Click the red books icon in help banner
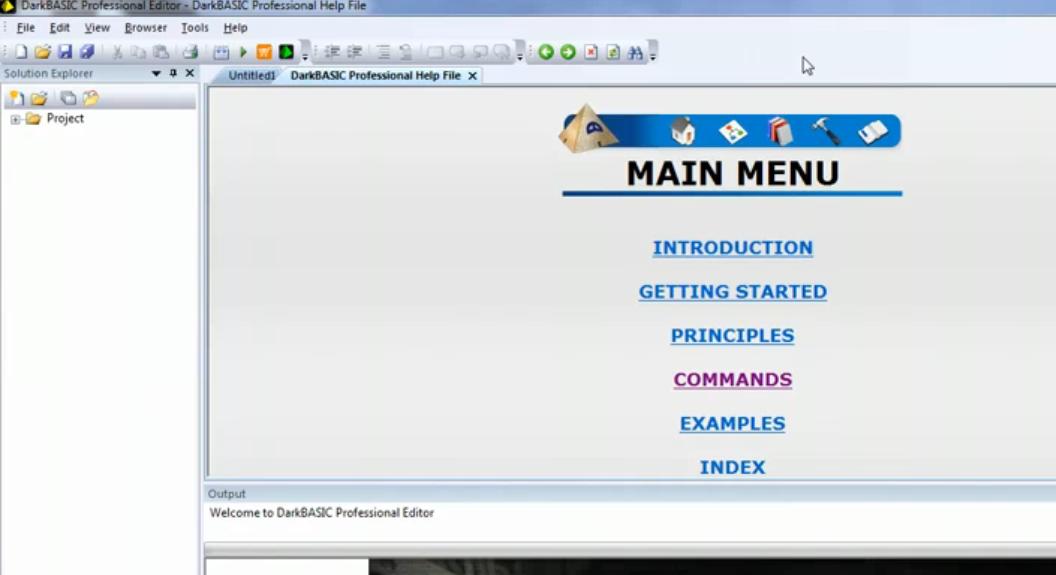The image size is (1056, 575). pos(780,131)
